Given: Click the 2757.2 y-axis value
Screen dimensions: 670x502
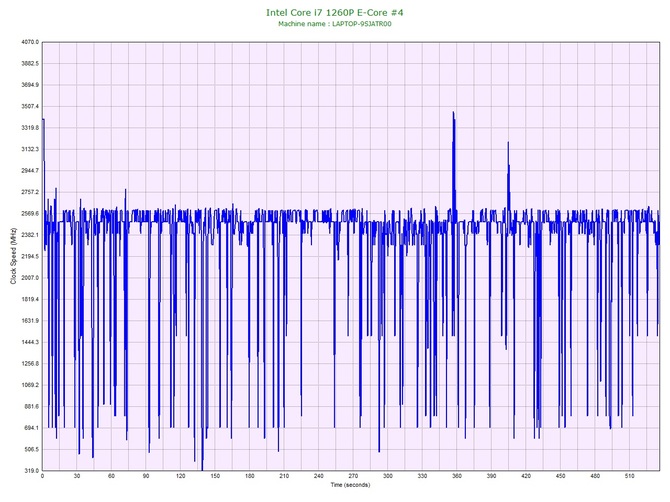Looking at the screenshot, I should pyautogui.click(x=30, y=192).
